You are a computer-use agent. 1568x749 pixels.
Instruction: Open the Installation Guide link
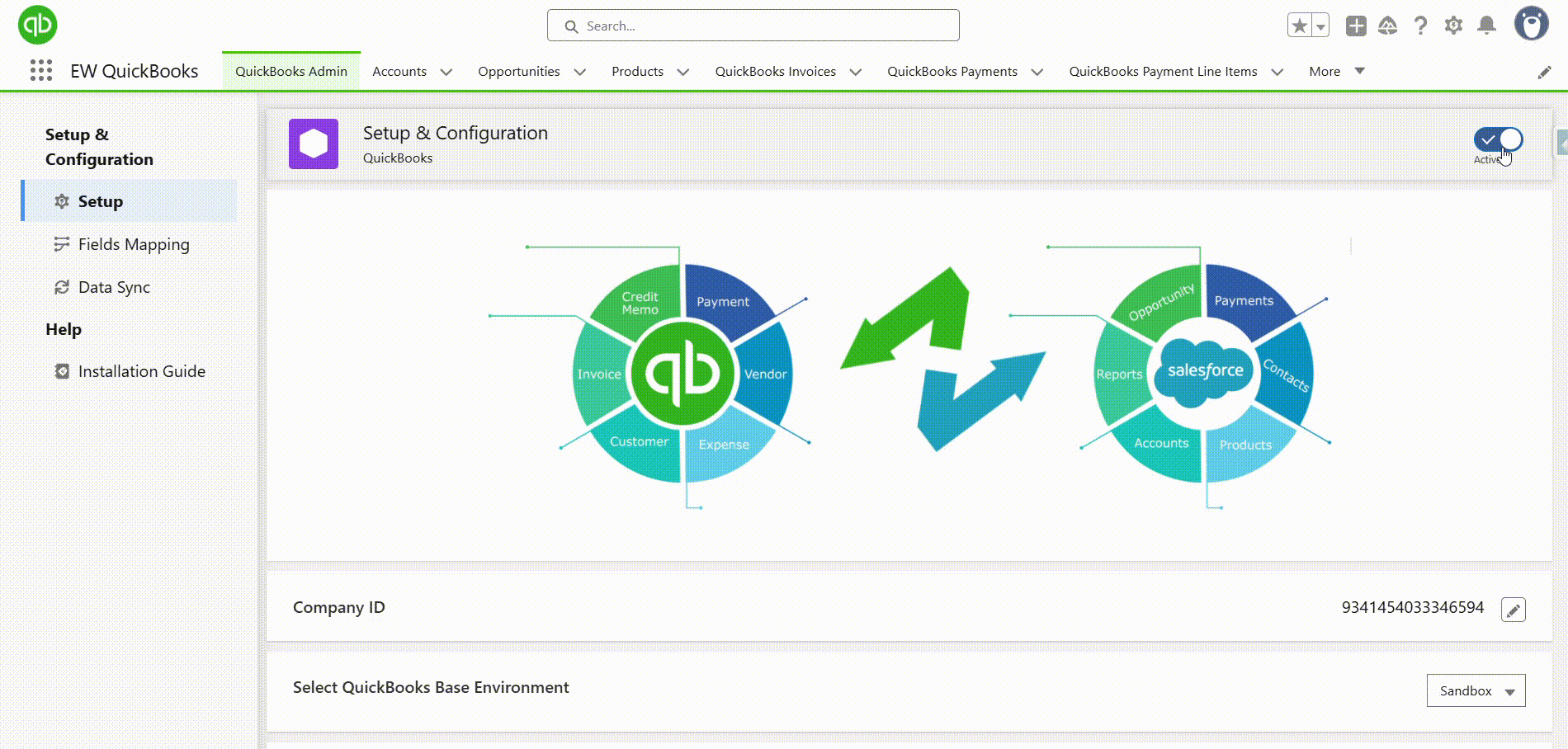[142, 371]
